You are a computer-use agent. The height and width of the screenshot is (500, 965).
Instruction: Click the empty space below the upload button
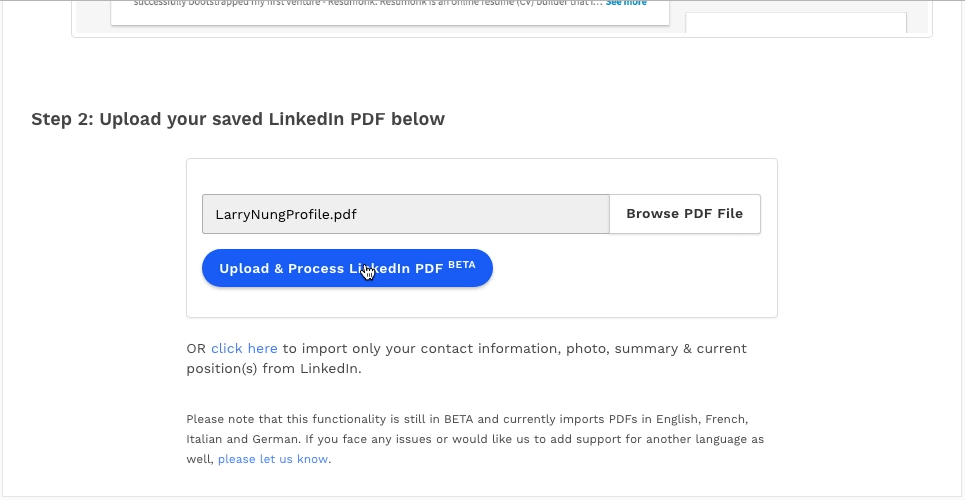pyautogui.click(x=481, y=302)
